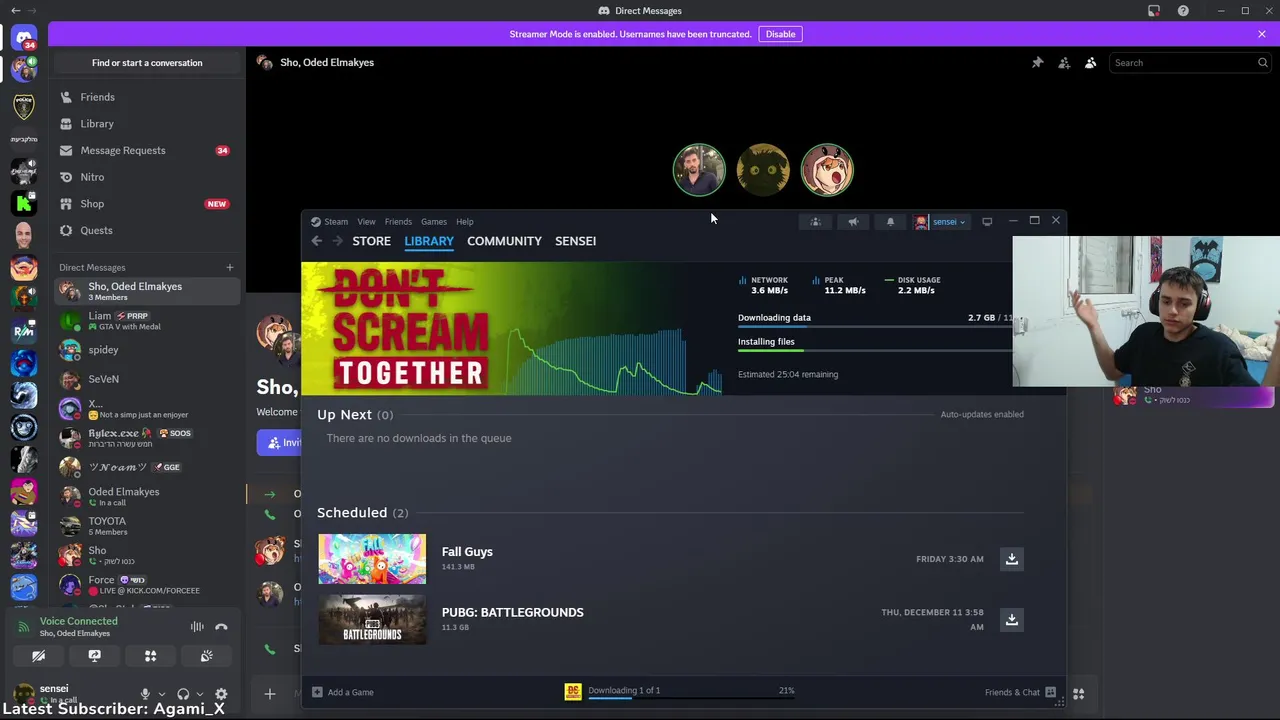The image size is (1280, 720).
Task: Go forward with Steam's right arrow
Action: tap(337, 241)
